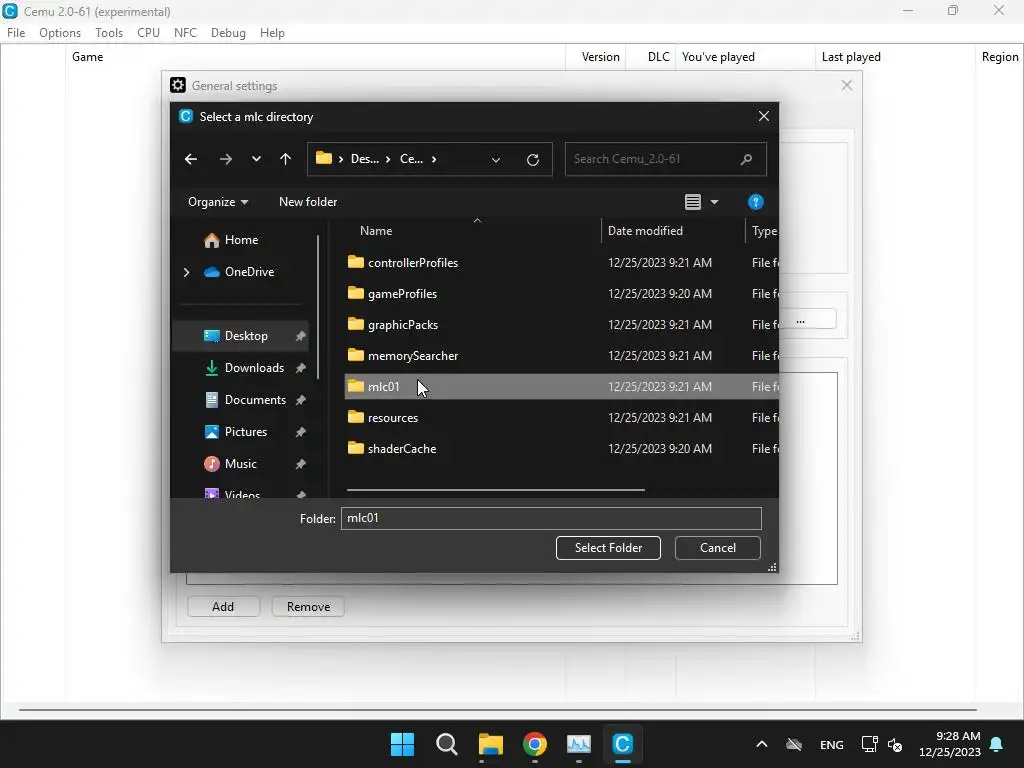This screenshot has width=1024, height=768.
Task: Expand the OneDrive tree node
Action: point(186,272)
